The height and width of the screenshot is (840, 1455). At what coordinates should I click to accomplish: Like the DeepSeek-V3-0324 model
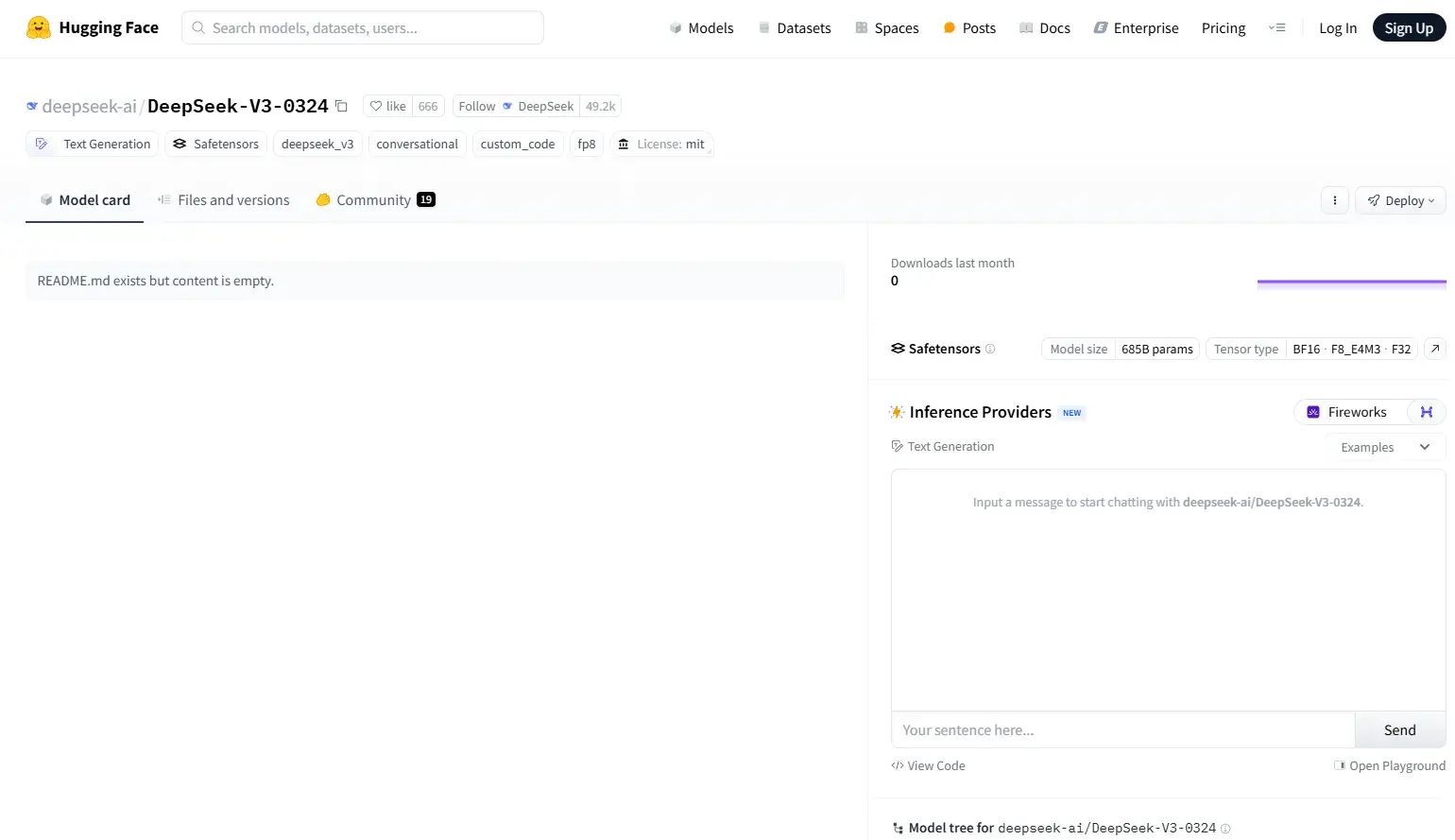pos(387,106)
